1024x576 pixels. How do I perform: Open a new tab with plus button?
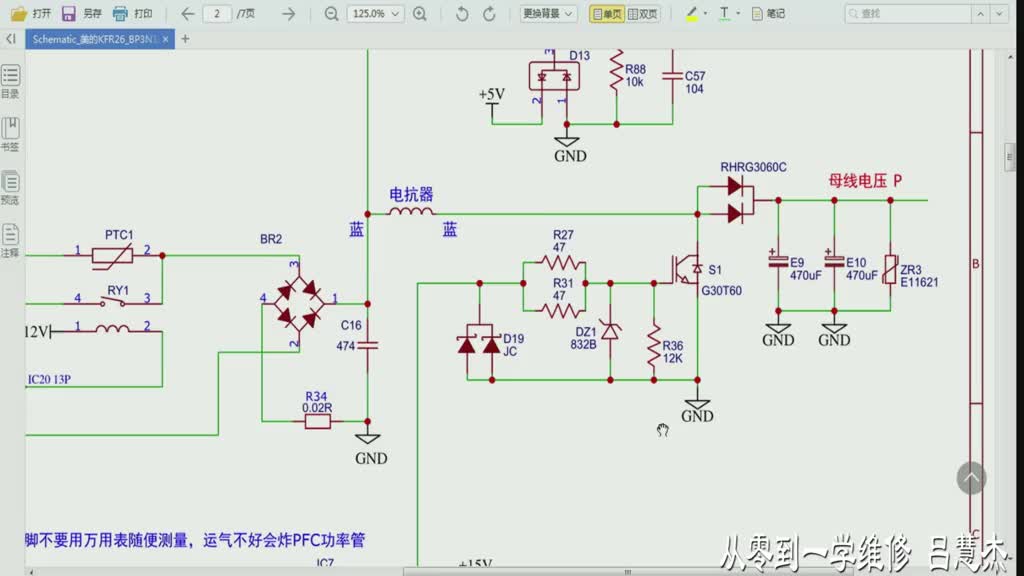(x=185, y=38)
